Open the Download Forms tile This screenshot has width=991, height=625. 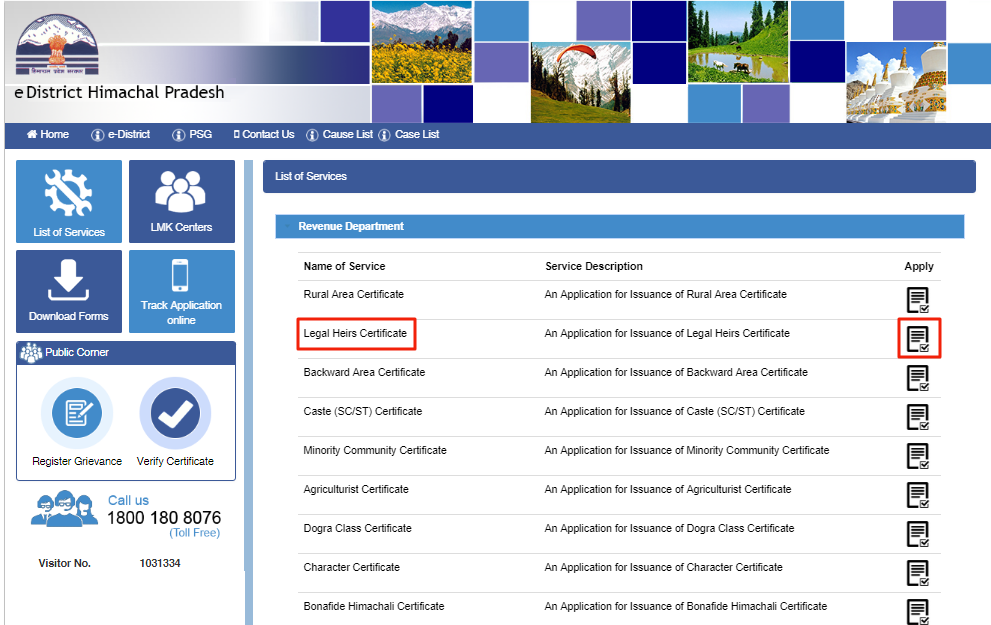tap(69, 291)
